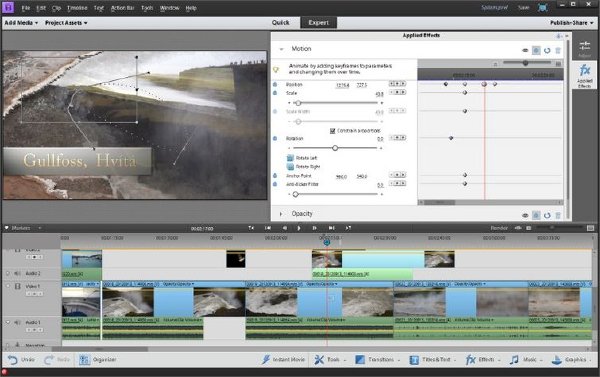This screenshot has height=377, width=600.
Task: Open the Edit menu
Action: click(x=41, y=8)
